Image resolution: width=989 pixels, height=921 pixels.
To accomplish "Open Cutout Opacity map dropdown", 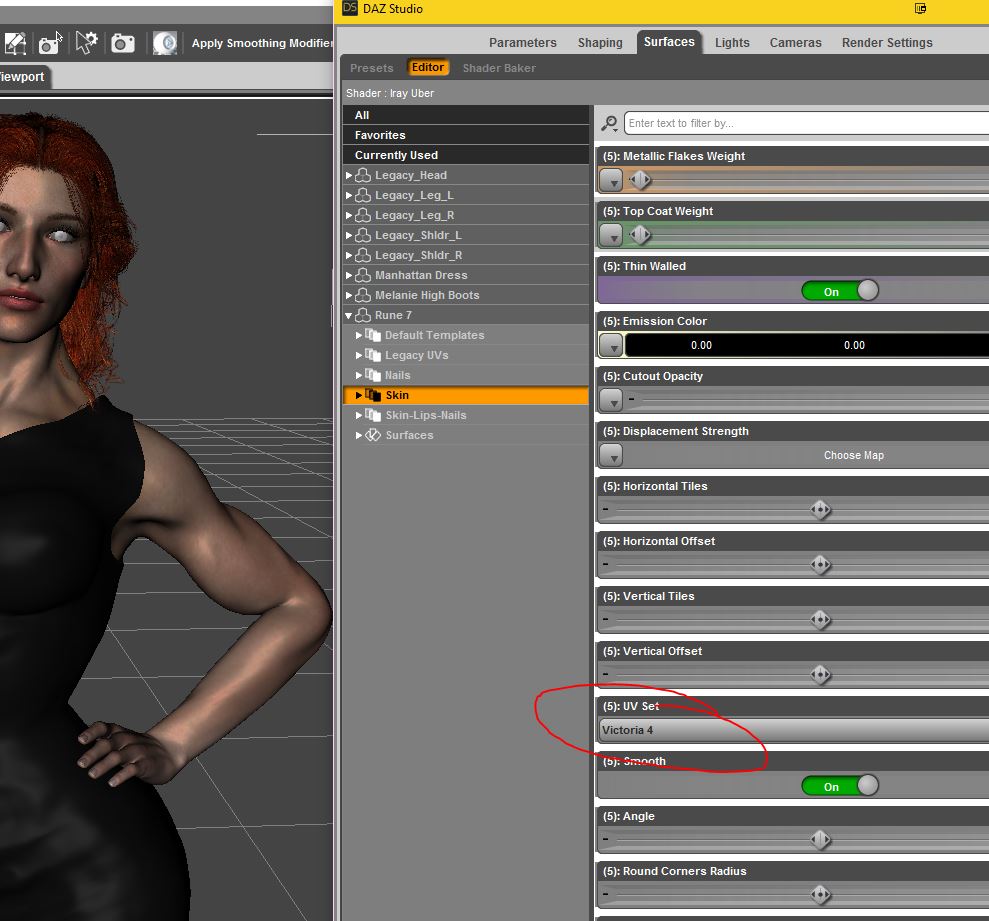I will pyautogui.click(x=611, y=400).
